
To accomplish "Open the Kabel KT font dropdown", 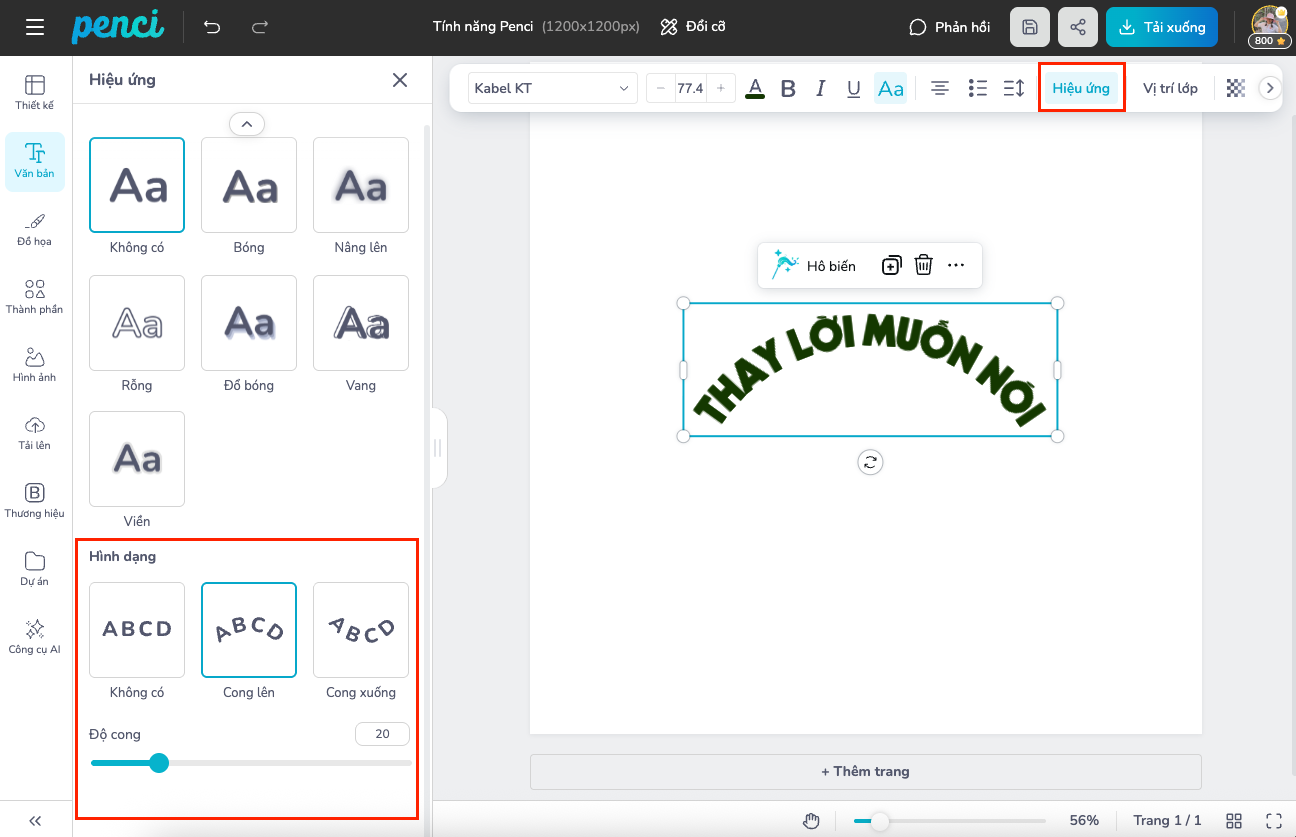I will [x=552, y=89].
